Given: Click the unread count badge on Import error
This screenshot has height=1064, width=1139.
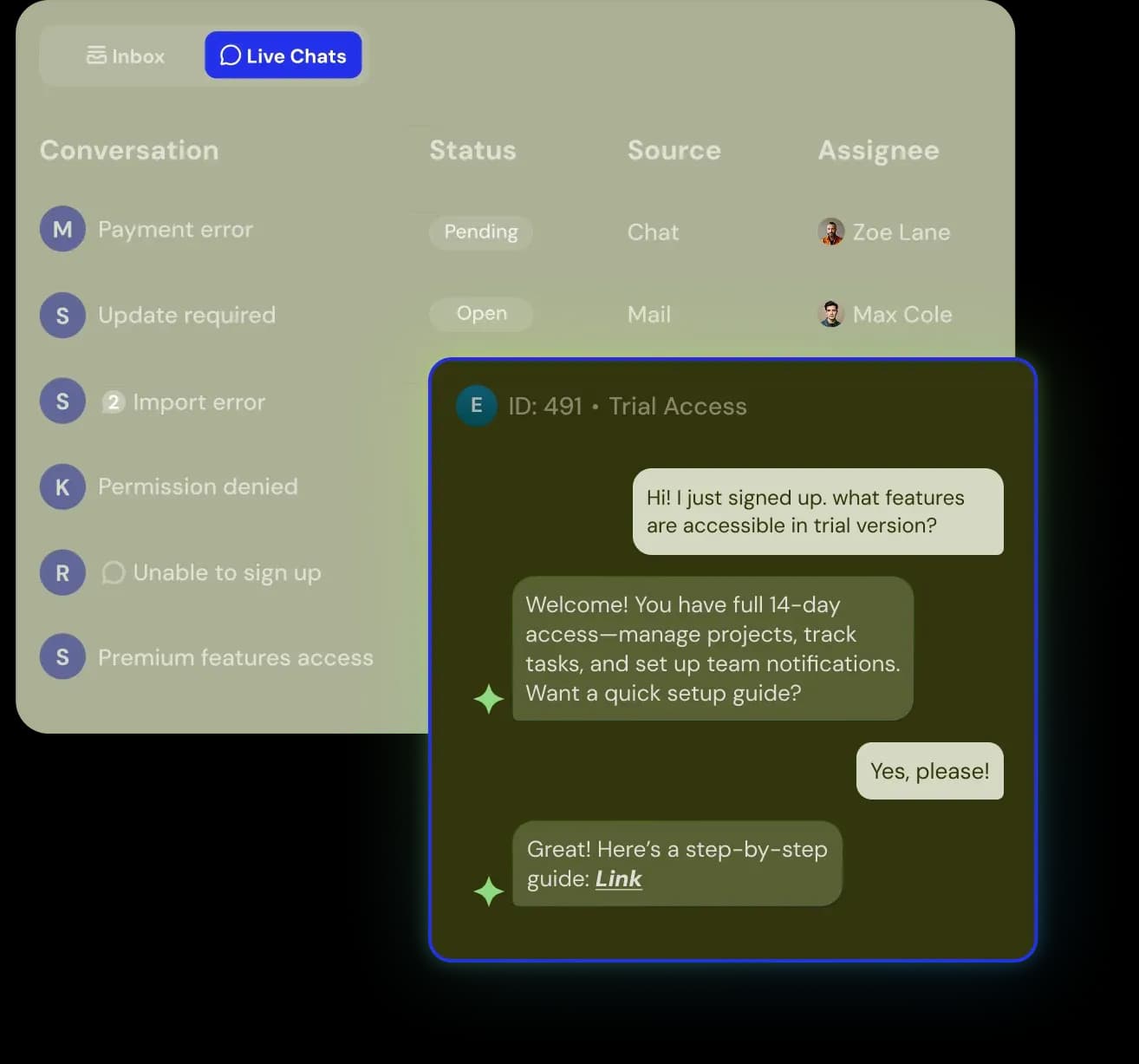Looking at the screenshot, I should 114,401.
